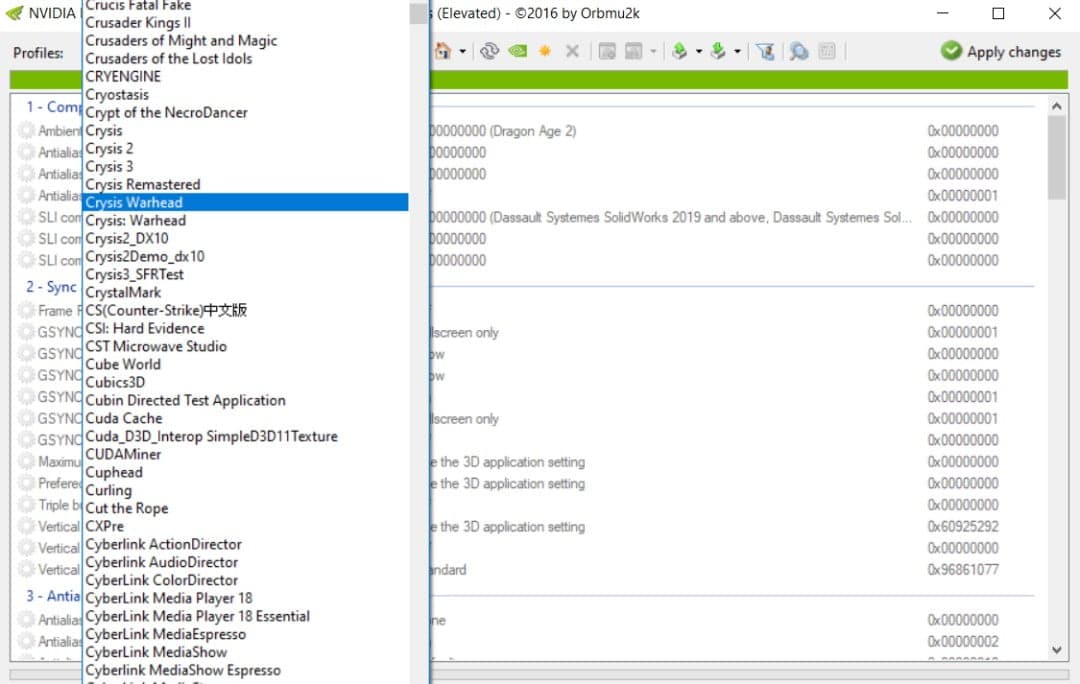Open the export profiles dropdown arrow
This screenshot has height=684, width=1080.
(x=698, y=52)
